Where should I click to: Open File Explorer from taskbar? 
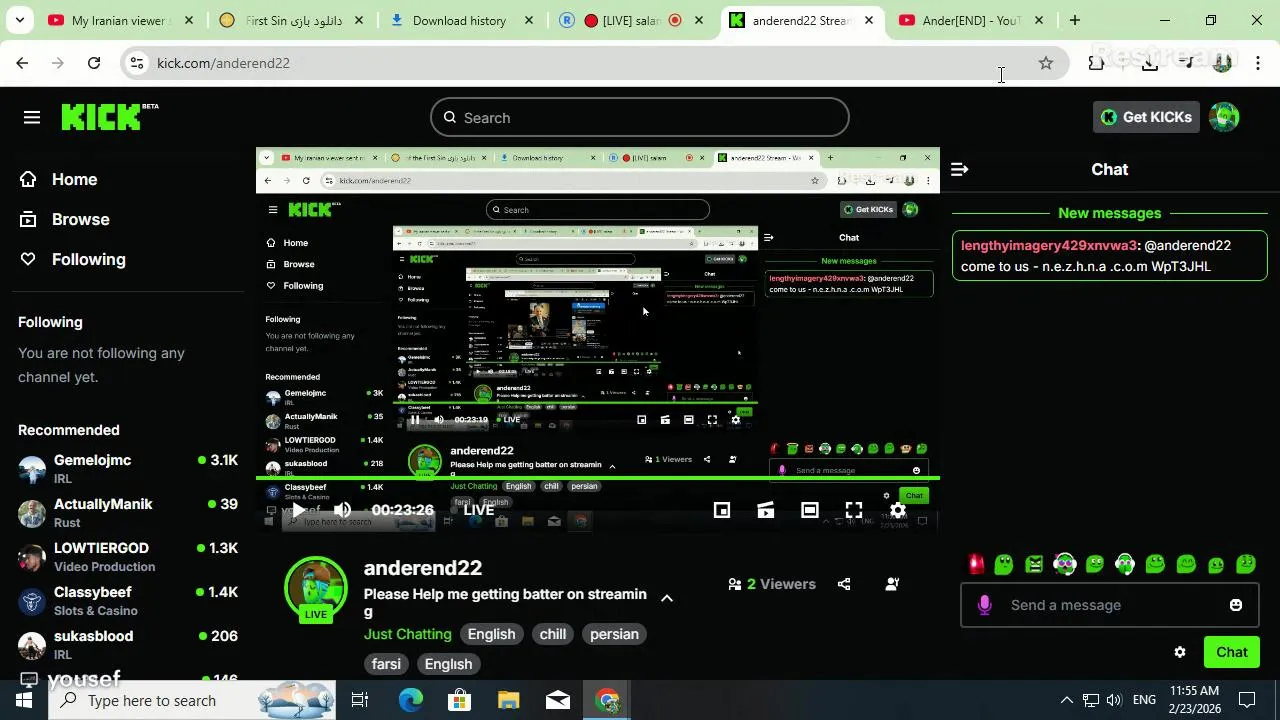(509, 700)
